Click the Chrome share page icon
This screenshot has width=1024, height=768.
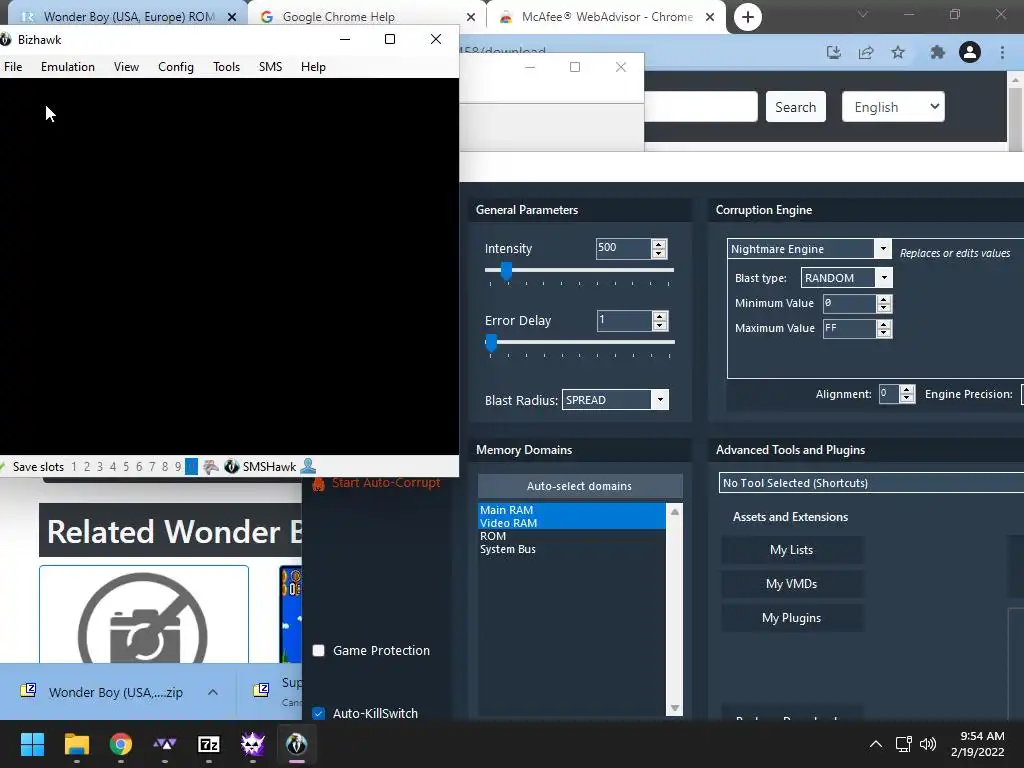tap(866, 52)
